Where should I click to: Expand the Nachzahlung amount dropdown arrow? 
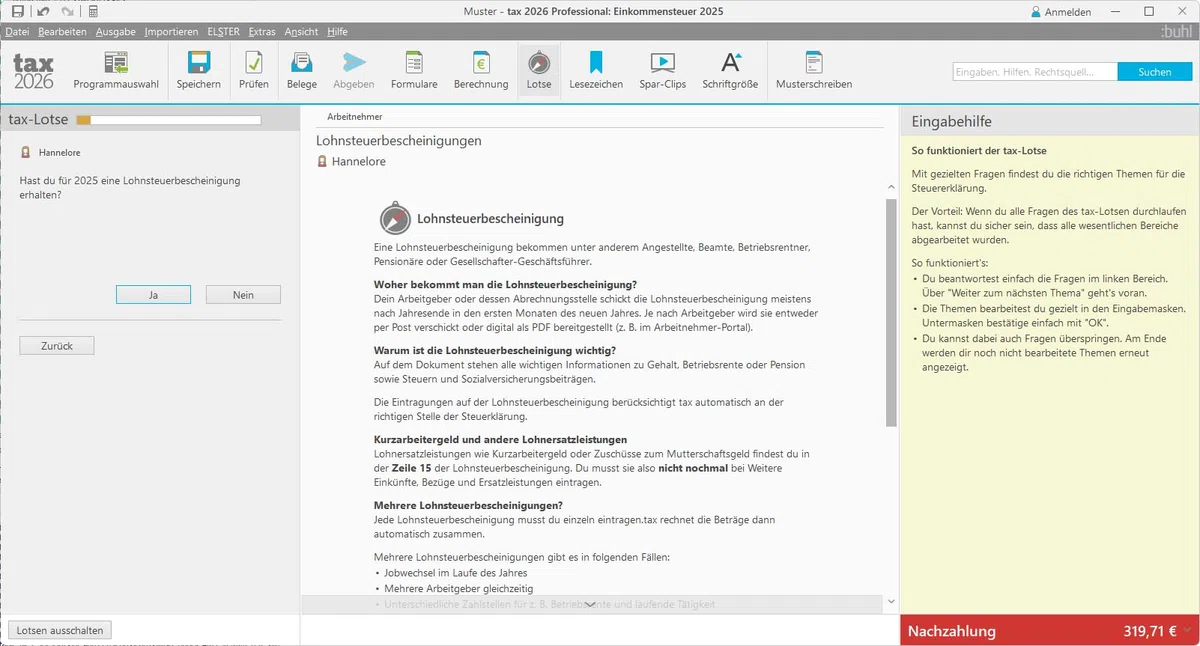click(1186, 630)
